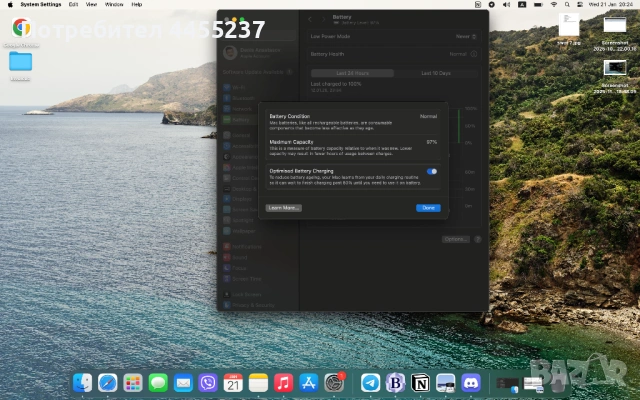Image resolution: width=640 pixels, height=400 pixels.
Task: Go back with the toolbar back chevron
Action: pos(310,19)
